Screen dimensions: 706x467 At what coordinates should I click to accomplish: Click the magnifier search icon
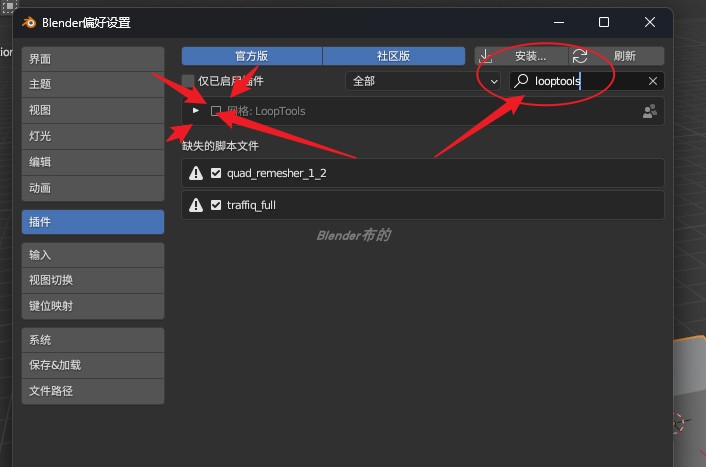tap(521, 81)
